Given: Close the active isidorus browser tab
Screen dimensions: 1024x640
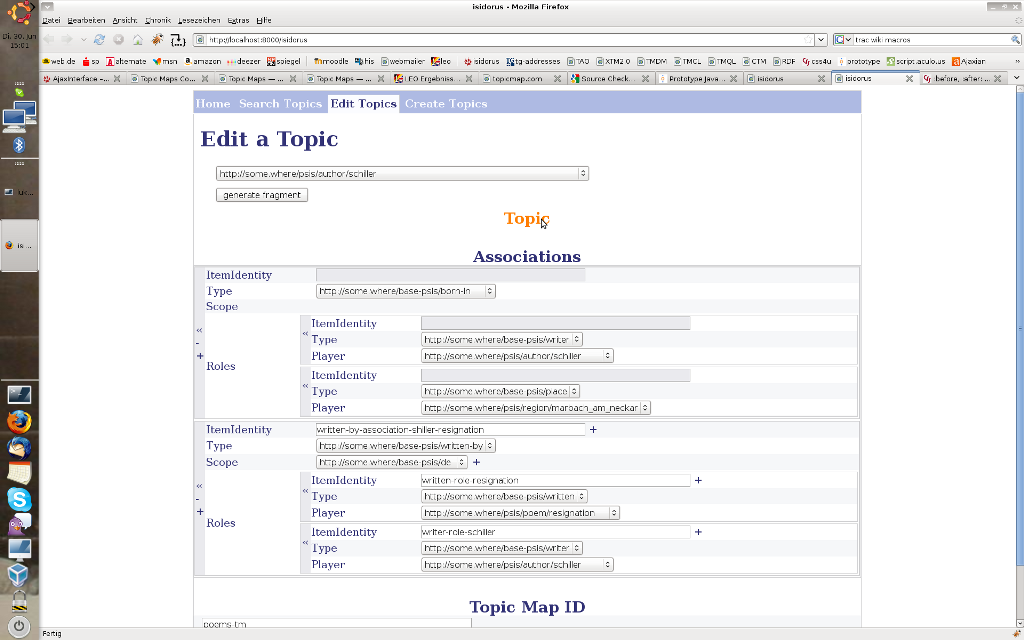Looking at the screenshot, I should pyautogui.click(x=909, y=78).
